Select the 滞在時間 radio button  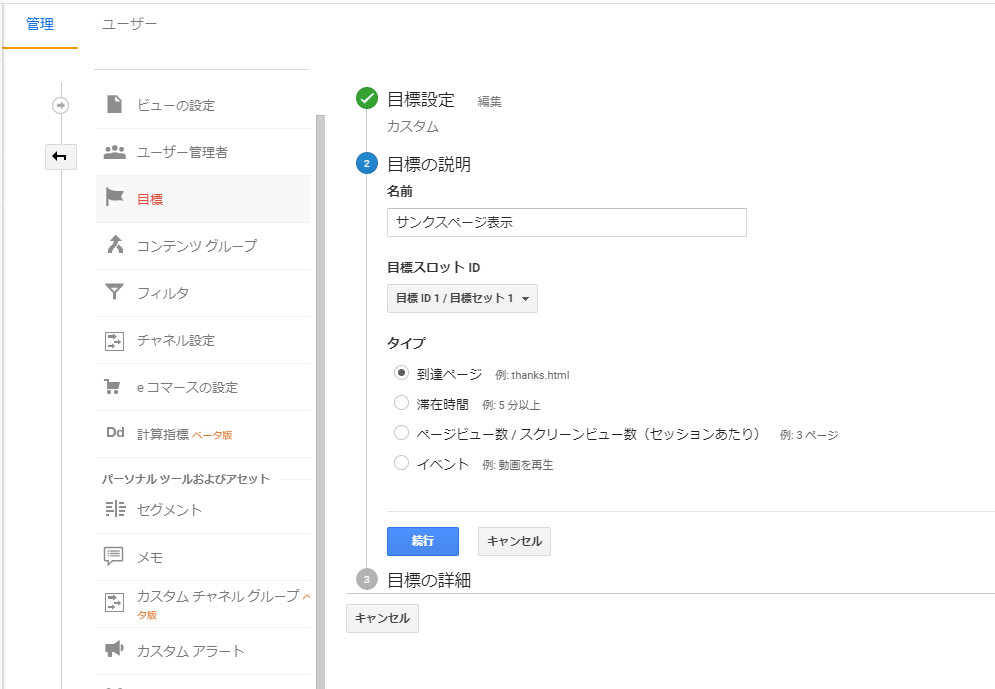tap(401, 403)
